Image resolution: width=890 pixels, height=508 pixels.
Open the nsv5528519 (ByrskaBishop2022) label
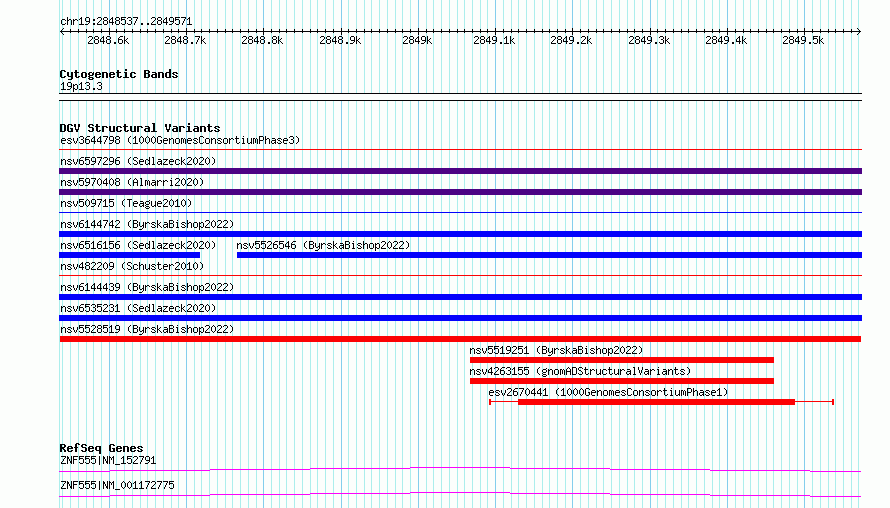(147, 329)
